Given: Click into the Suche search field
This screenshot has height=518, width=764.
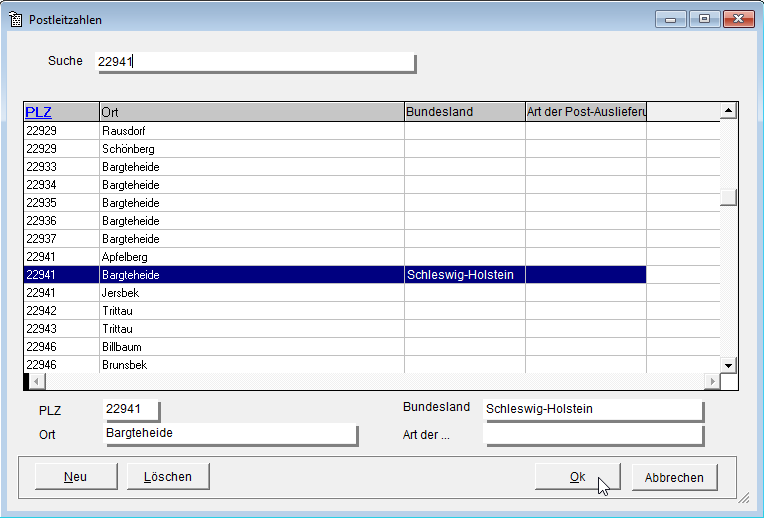Looking at the screenshot, I should tap(255, 62).
